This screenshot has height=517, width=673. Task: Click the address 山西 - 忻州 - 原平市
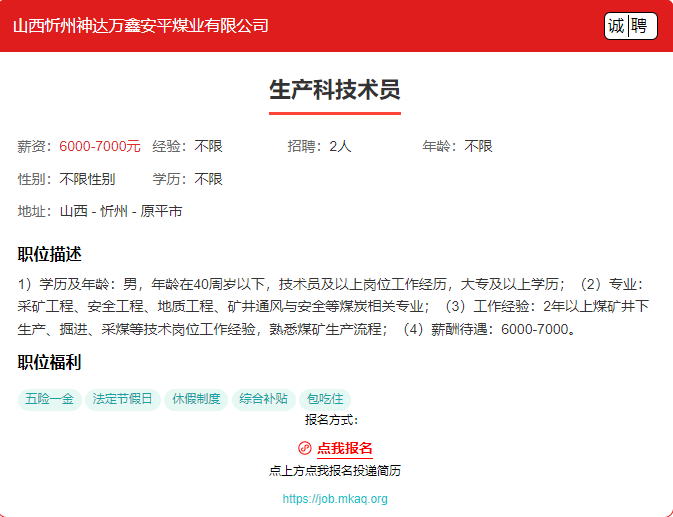[121, 211]
